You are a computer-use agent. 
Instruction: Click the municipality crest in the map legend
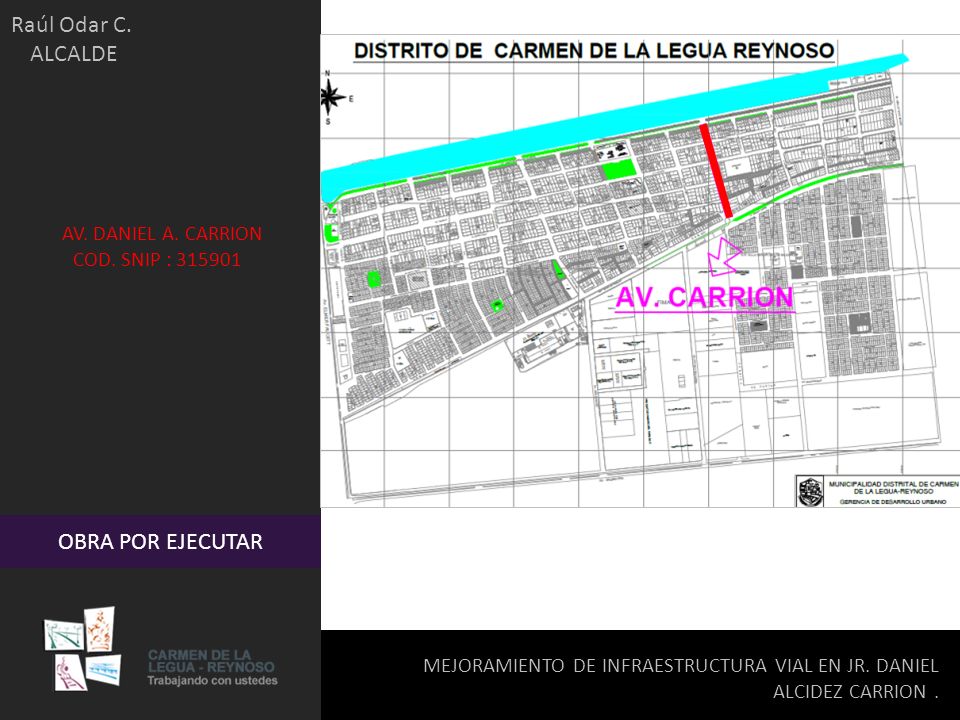(811, 492)
